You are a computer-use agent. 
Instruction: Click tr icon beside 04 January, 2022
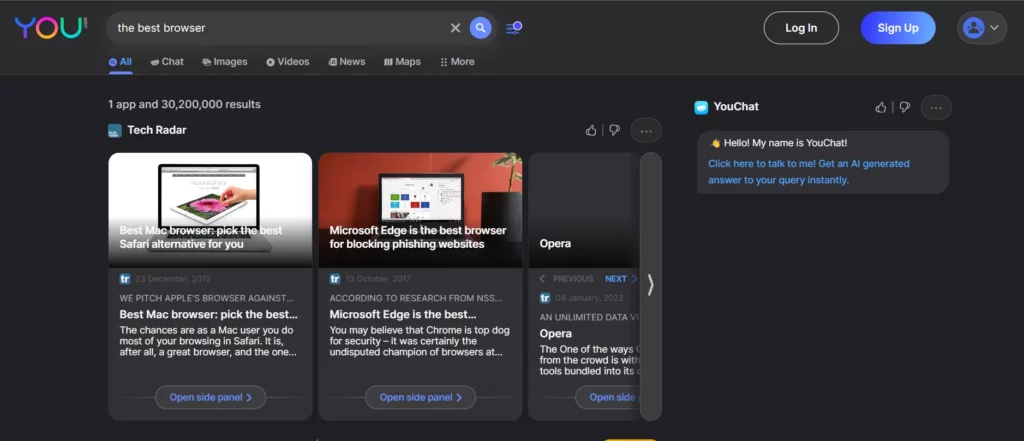click(x=545, y=298)
